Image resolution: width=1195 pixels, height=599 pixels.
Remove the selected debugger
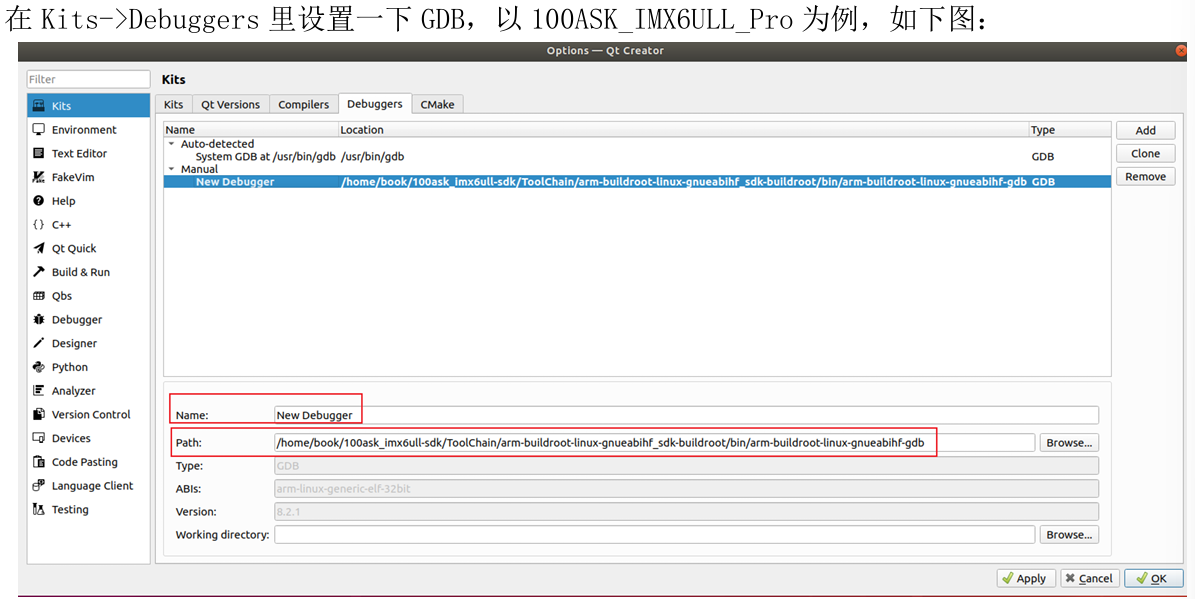[1145, 176]
